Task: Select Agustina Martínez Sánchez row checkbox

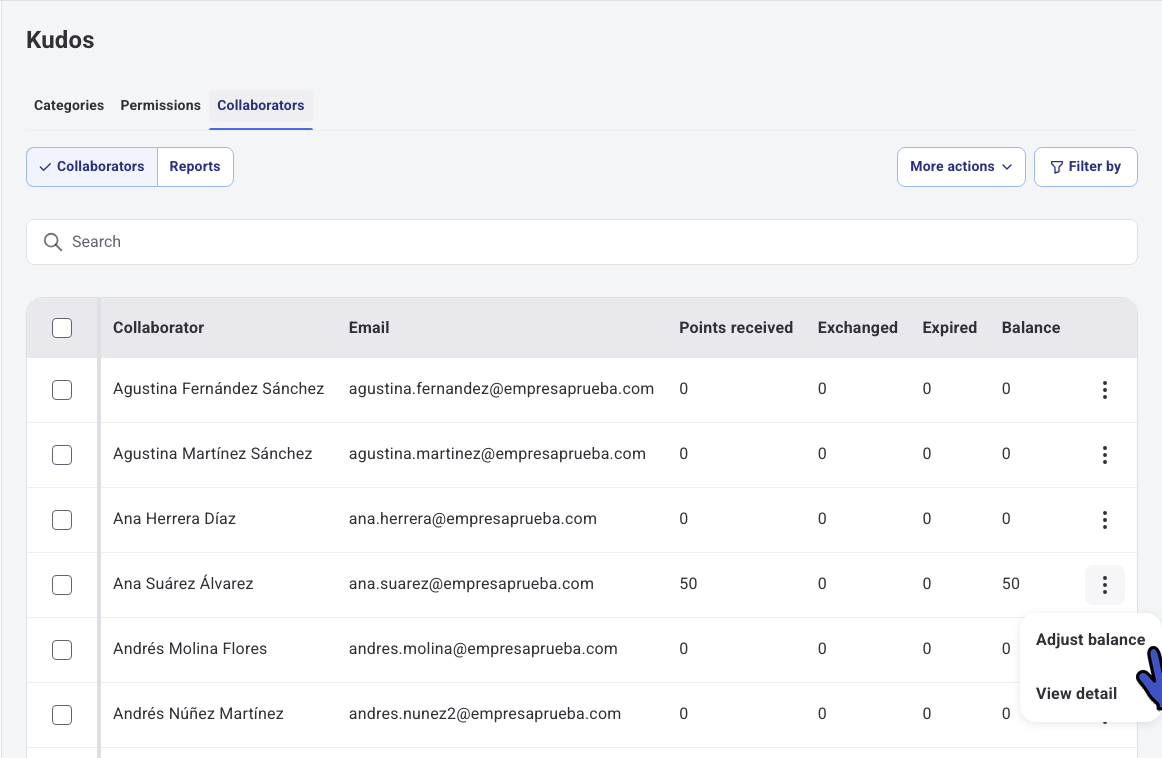Action: tap(62, 455)
